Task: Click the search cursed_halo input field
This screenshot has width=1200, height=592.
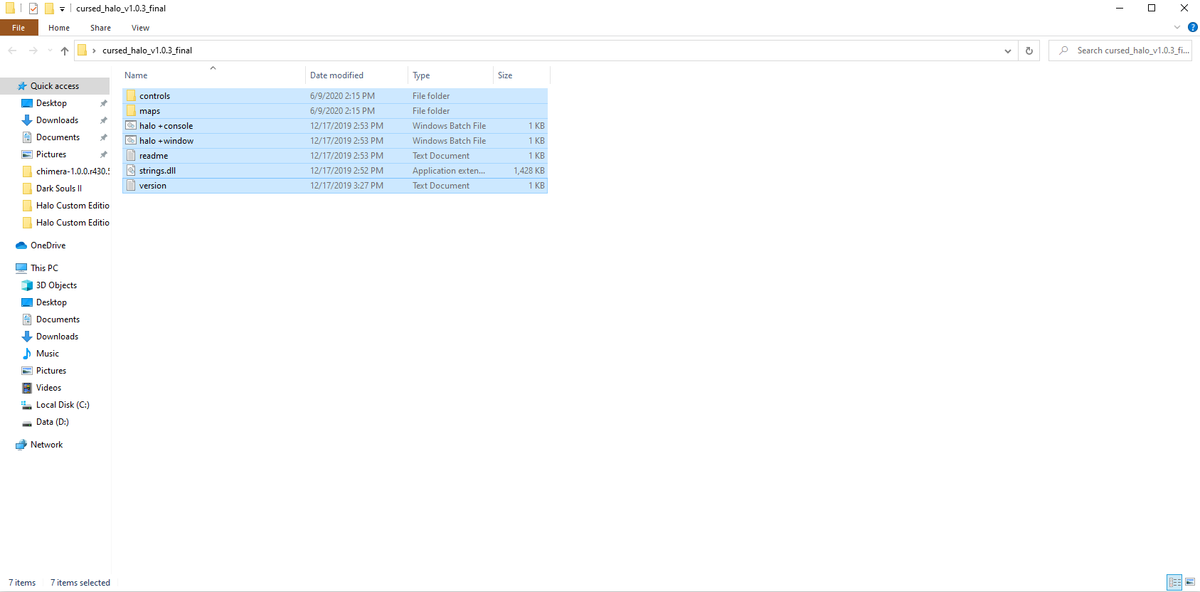Action: click(x=1124, y=50)
